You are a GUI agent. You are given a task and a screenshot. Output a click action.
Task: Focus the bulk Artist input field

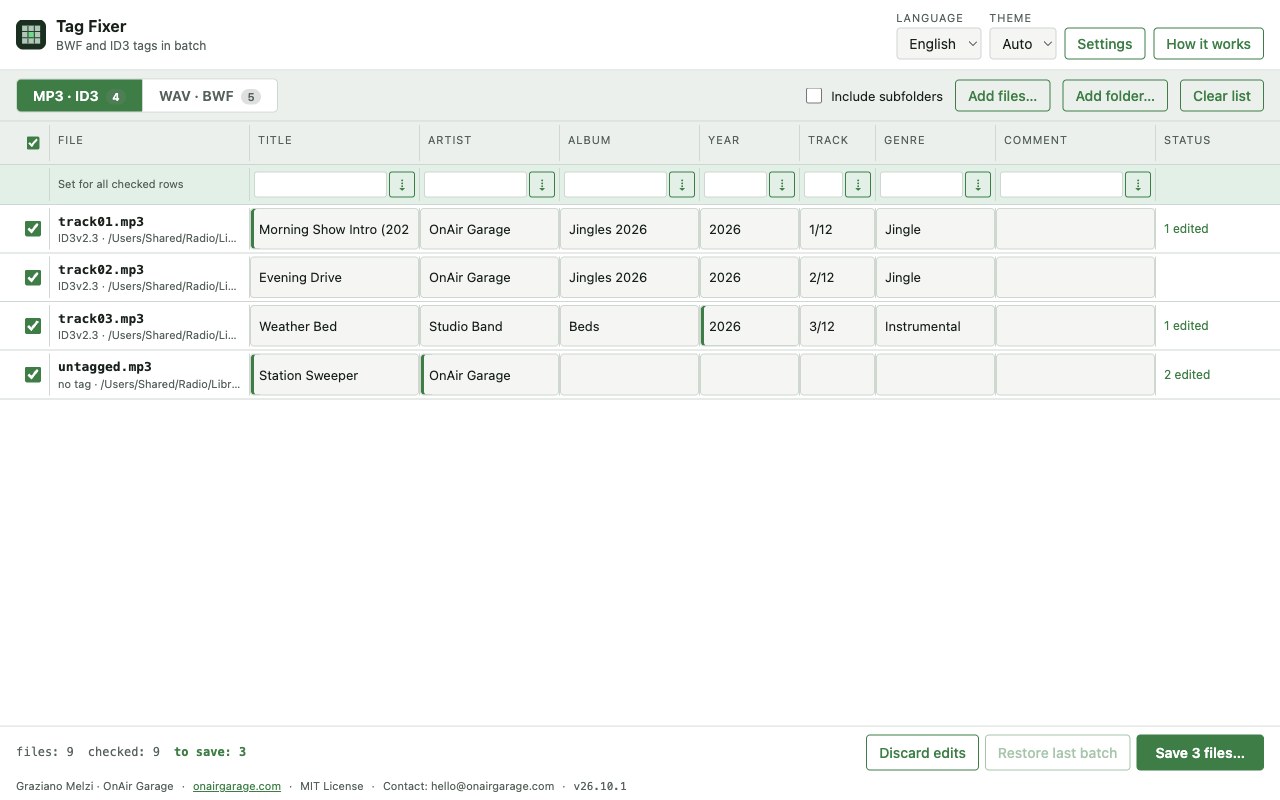(475, 184)
